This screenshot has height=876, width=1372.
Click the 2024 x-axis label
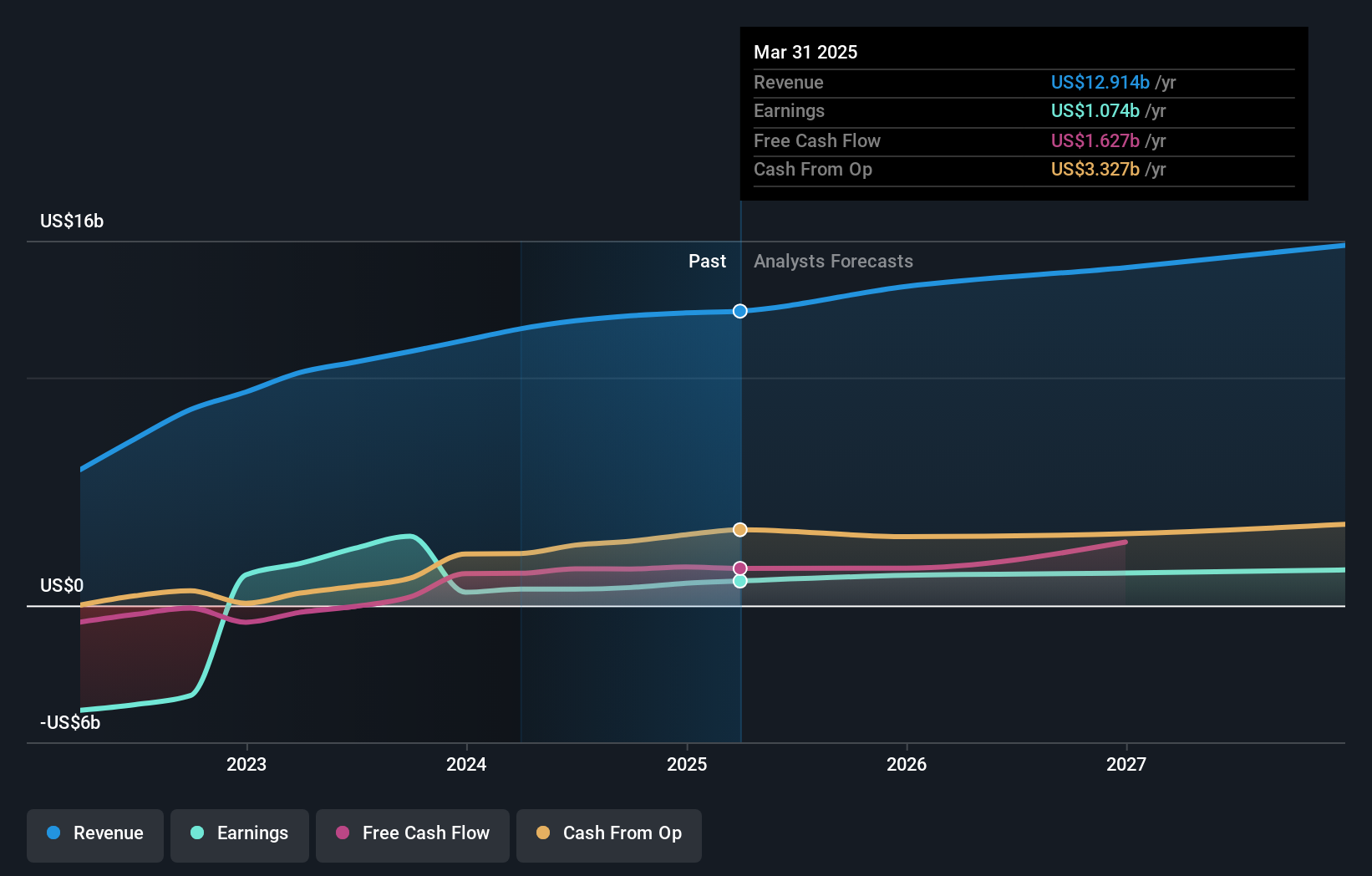(466, 764)
